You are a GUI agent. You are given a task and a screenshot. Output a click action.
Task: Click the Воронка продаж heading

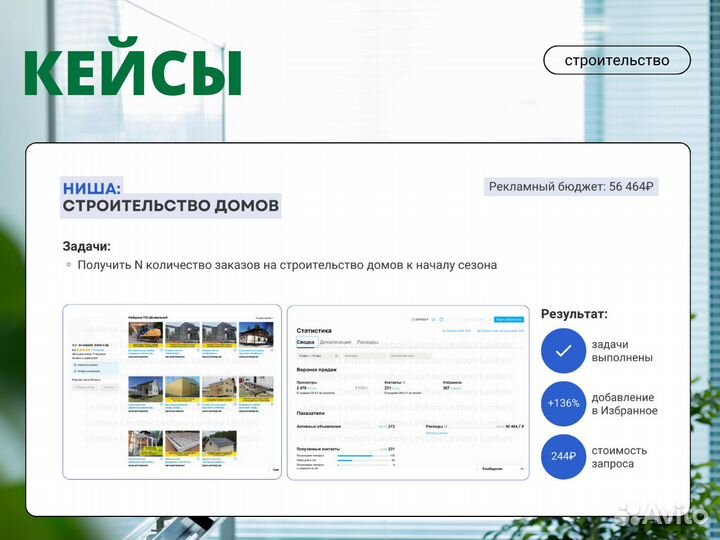(x=316, y=370)
